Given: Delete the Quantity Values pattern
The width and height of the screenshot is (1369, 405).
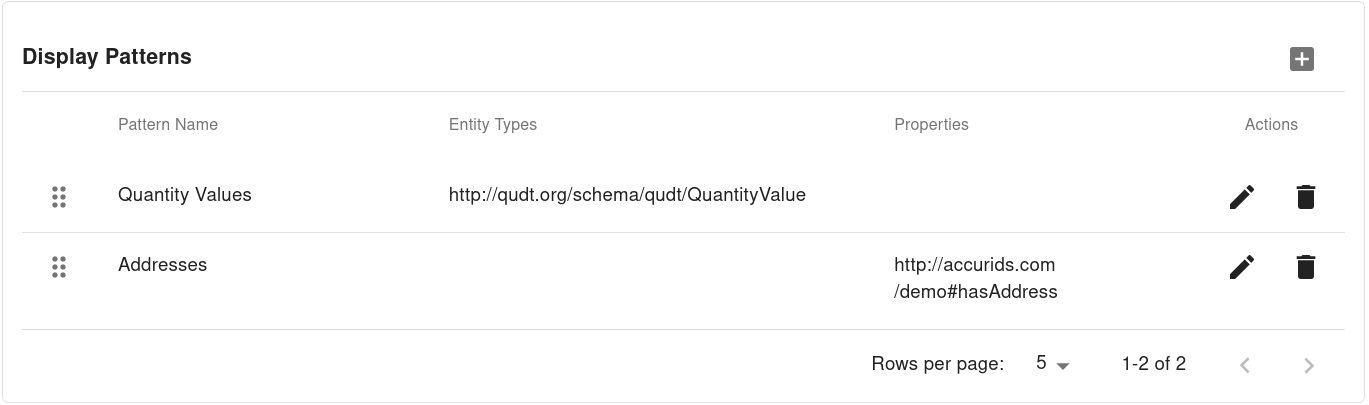Looking at the screenshot, I should pos(1305,197).
